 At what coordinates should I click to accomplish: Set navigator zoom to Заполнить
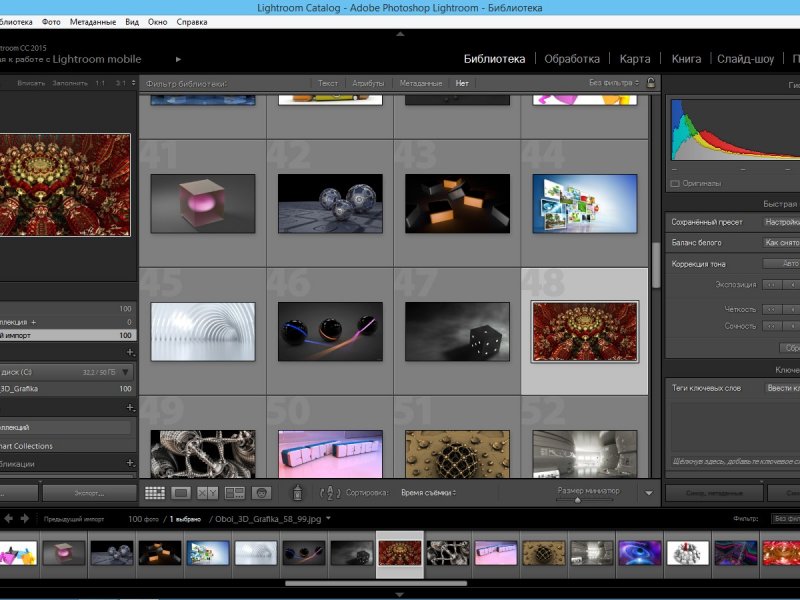(x=70, y=83)
